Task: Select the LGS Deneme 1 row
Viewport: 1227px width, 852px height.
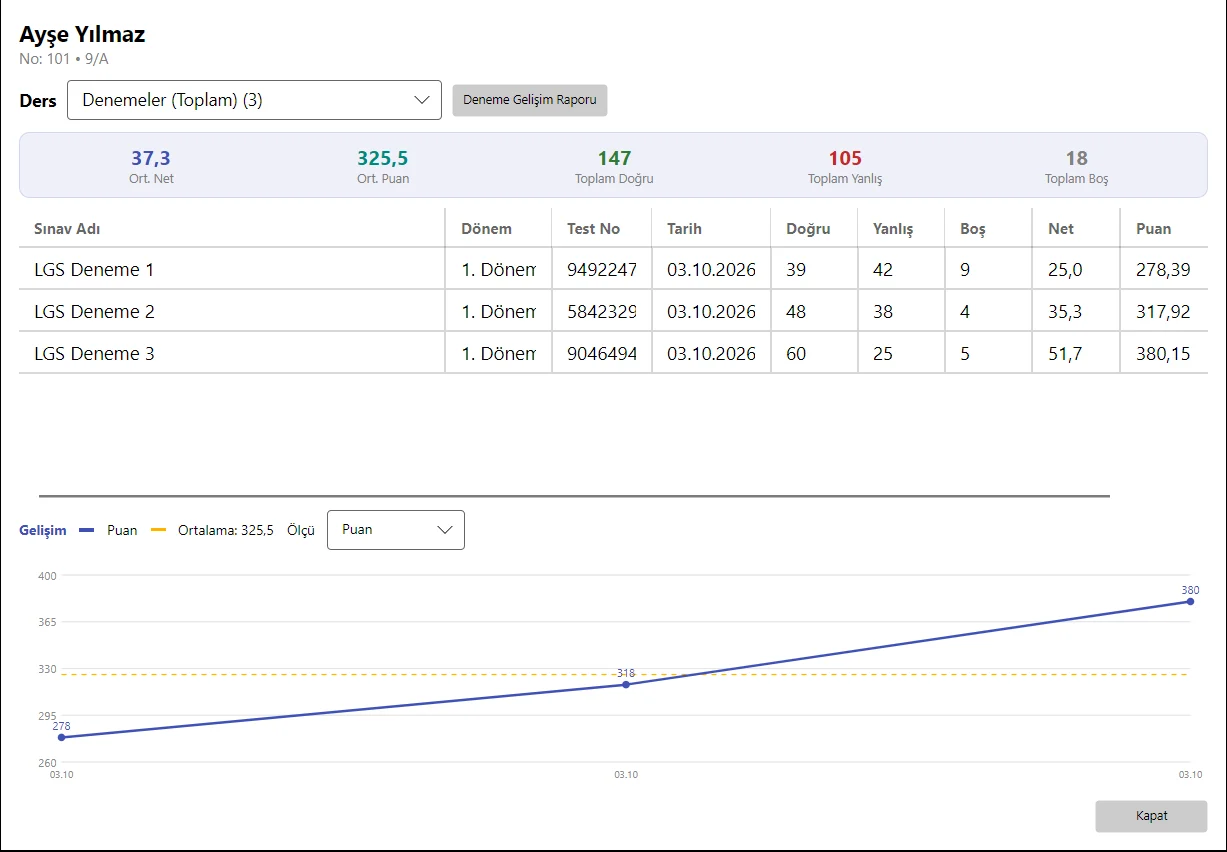Action: (x=613, y=270)
